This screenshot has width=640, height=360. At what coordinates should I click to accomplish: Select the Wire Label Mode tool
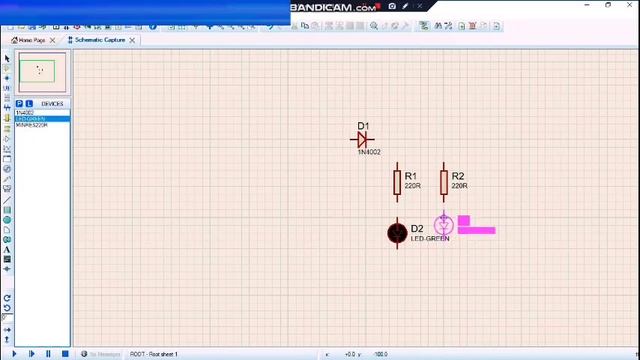pyautogui.click(x=7, y=88)
